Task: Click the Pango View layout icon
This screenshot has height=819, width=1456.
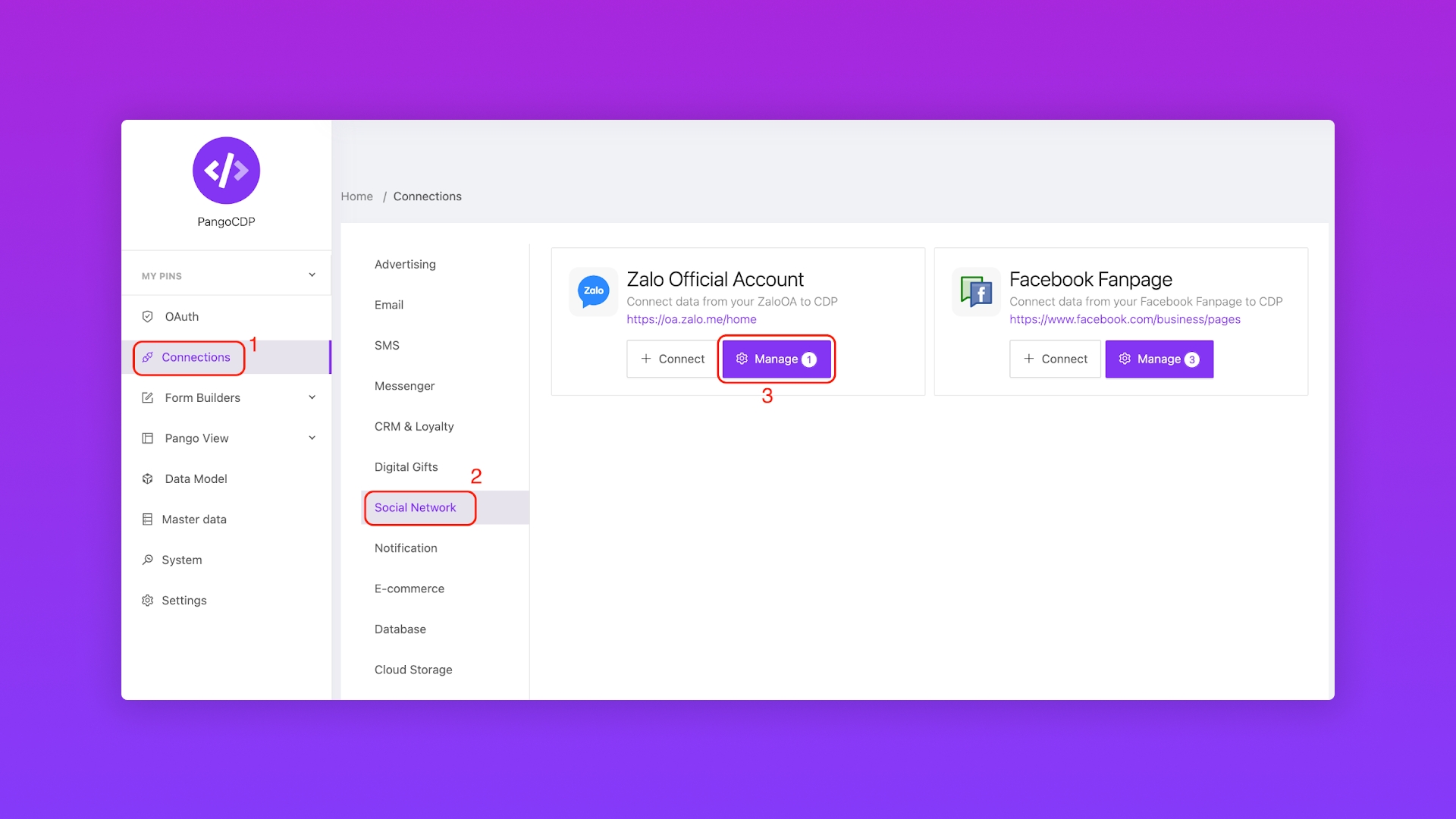Action: [x=148, y=438]
